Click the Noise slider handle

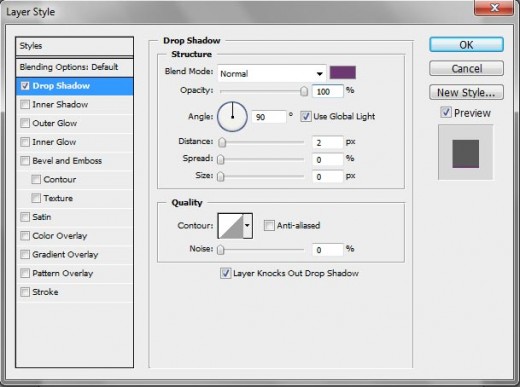221,250
